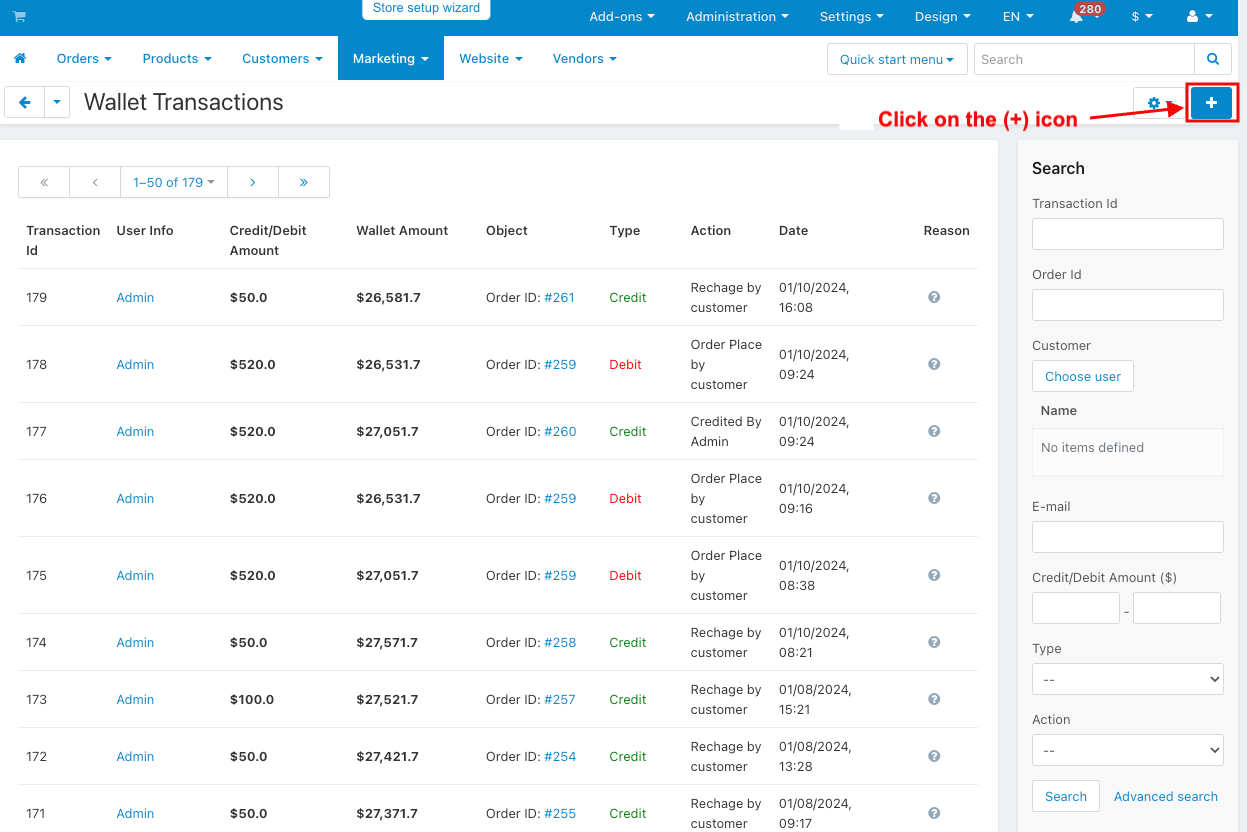Open order #258 link

560,642
